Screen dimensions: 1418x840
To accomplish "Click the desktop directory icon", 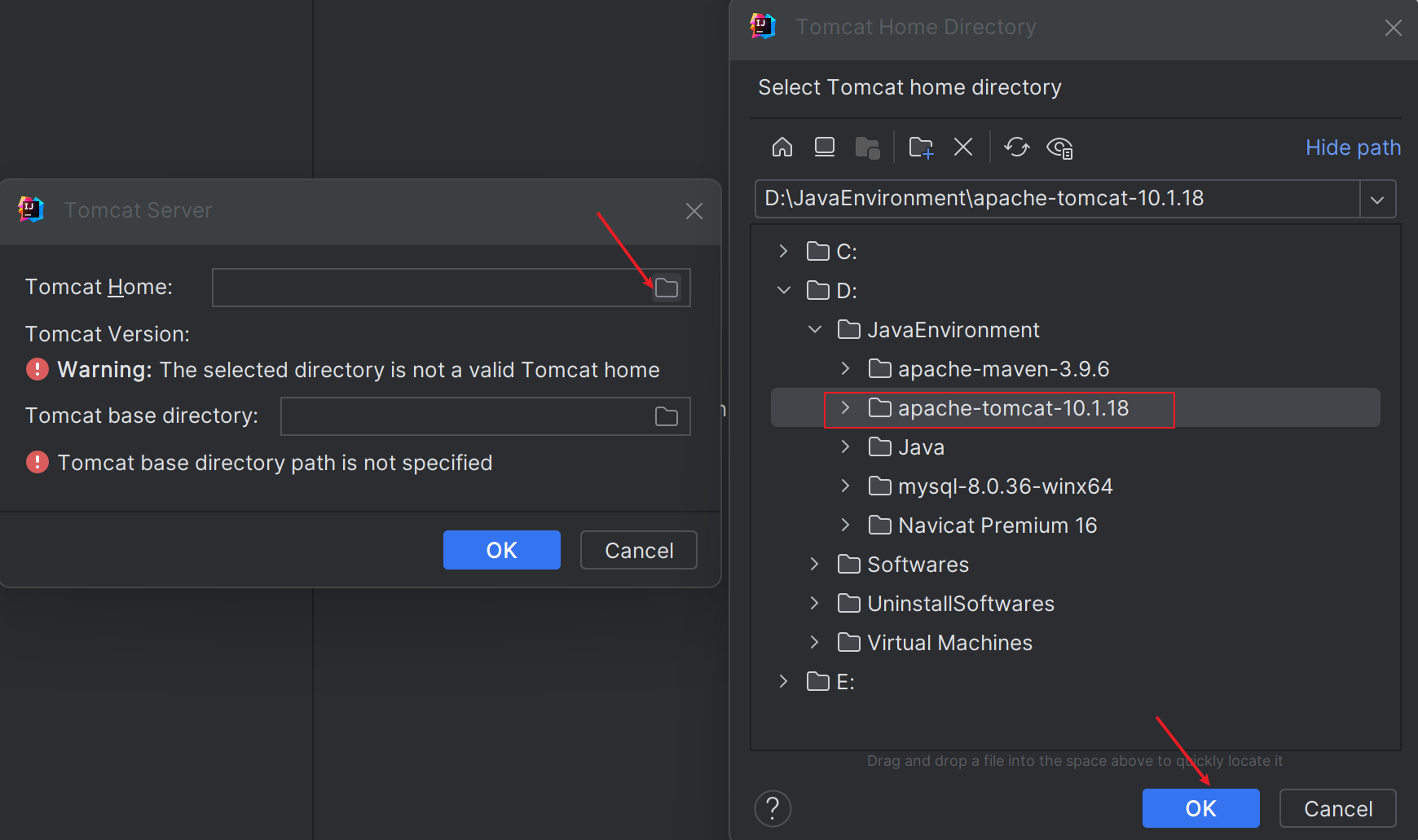I will coord(825,147).
